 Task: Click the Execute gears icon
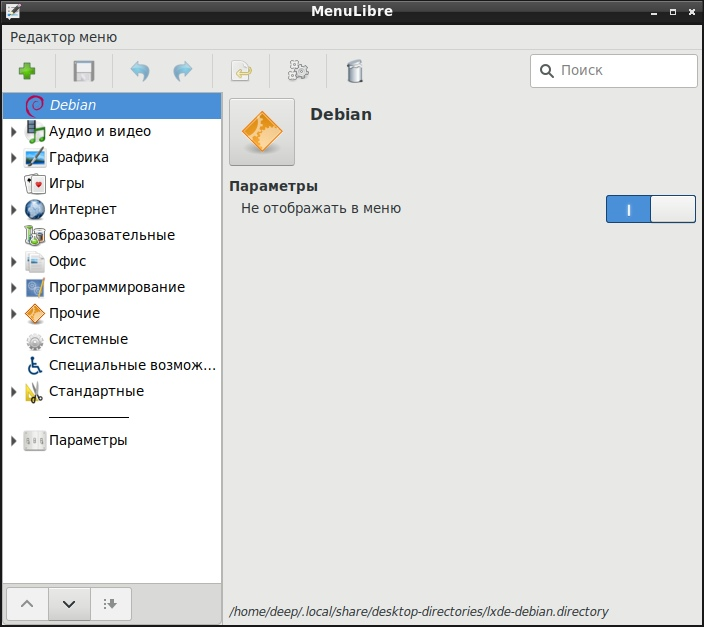pyautogui.click(x=298, y=71)
